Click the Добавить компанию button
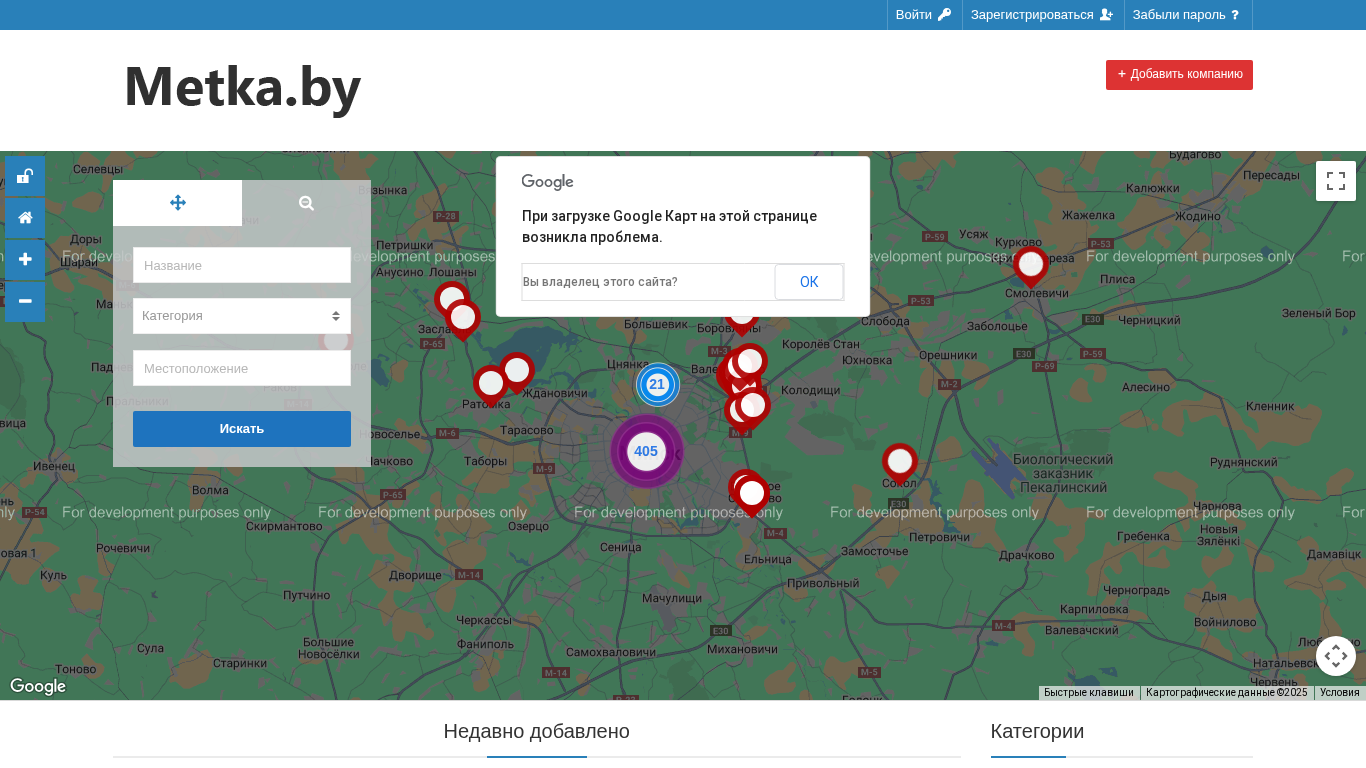This screenshot has width=1366, height=768. click(x=1179, y=75)
